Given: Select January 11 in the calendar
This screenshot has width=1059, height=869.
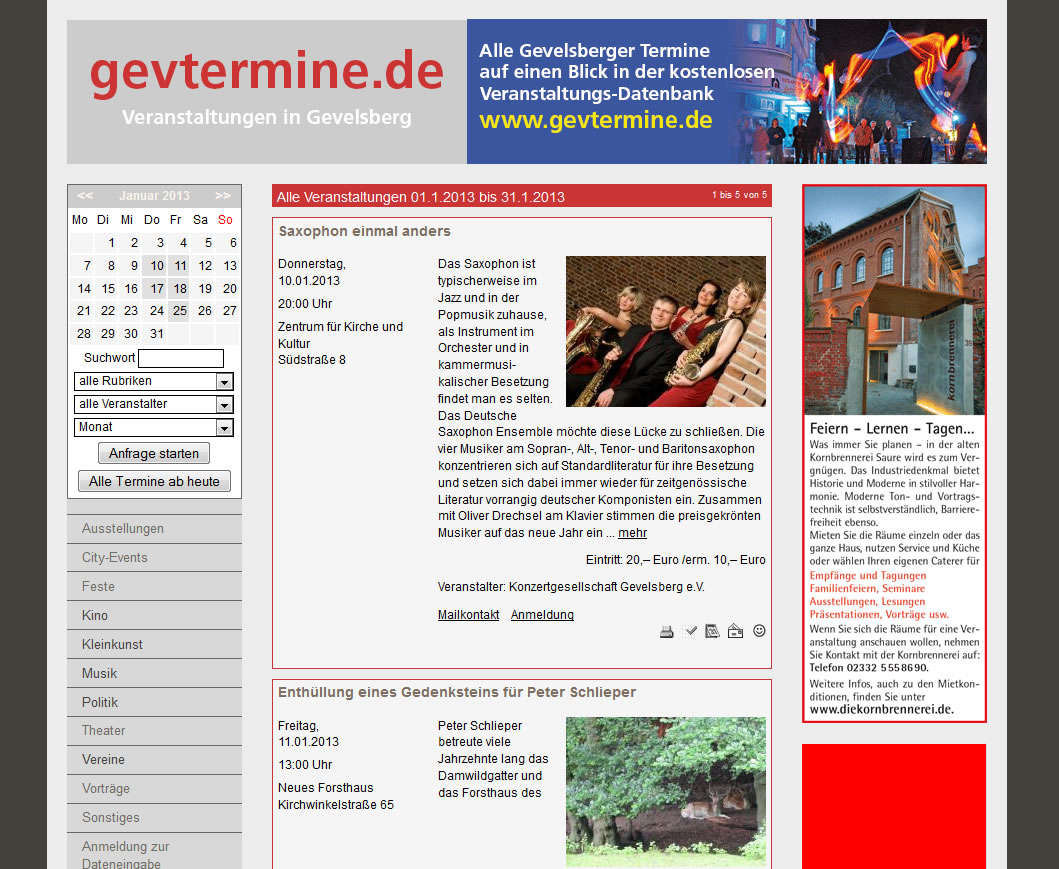Looking at the screenshot, I should (180, 266).
